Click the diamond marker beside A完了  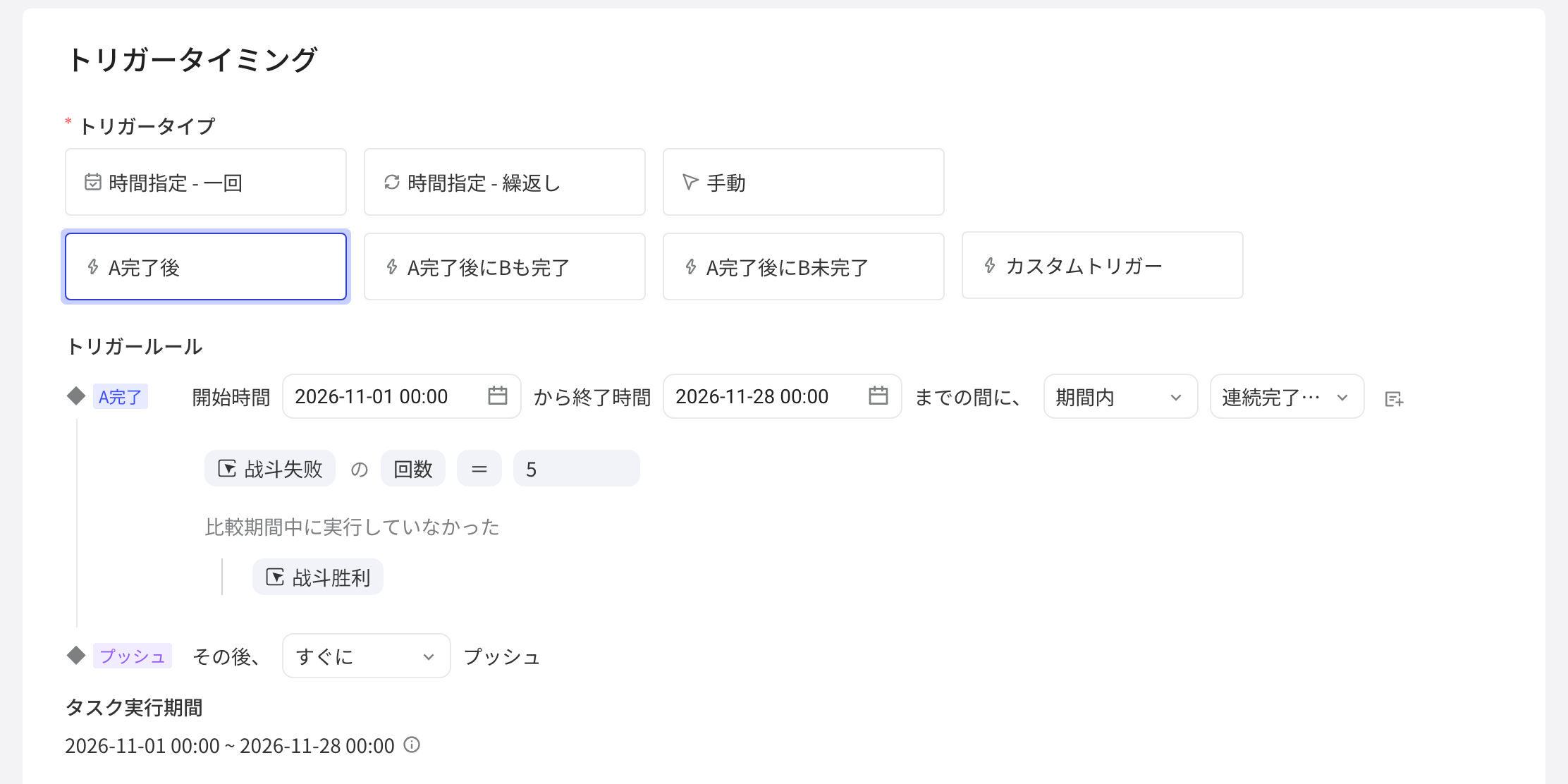(x=76, y=396)
